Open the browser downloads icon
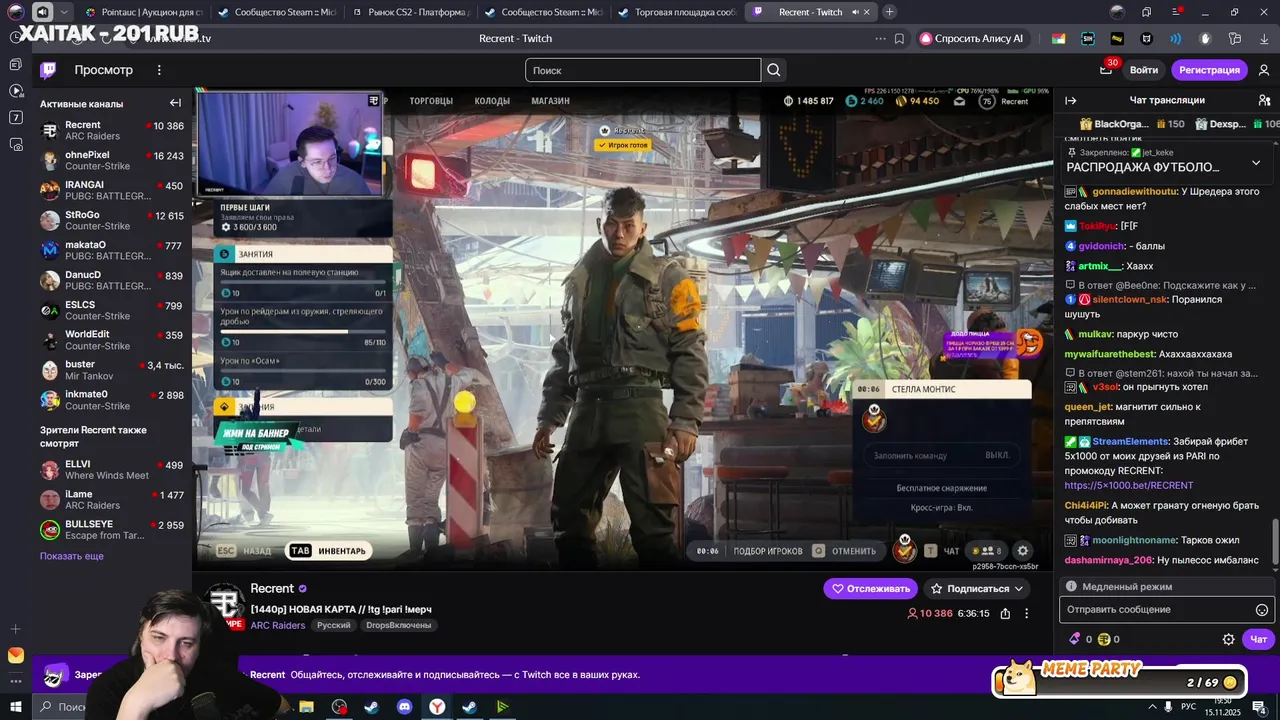 tap(1263, 39)
